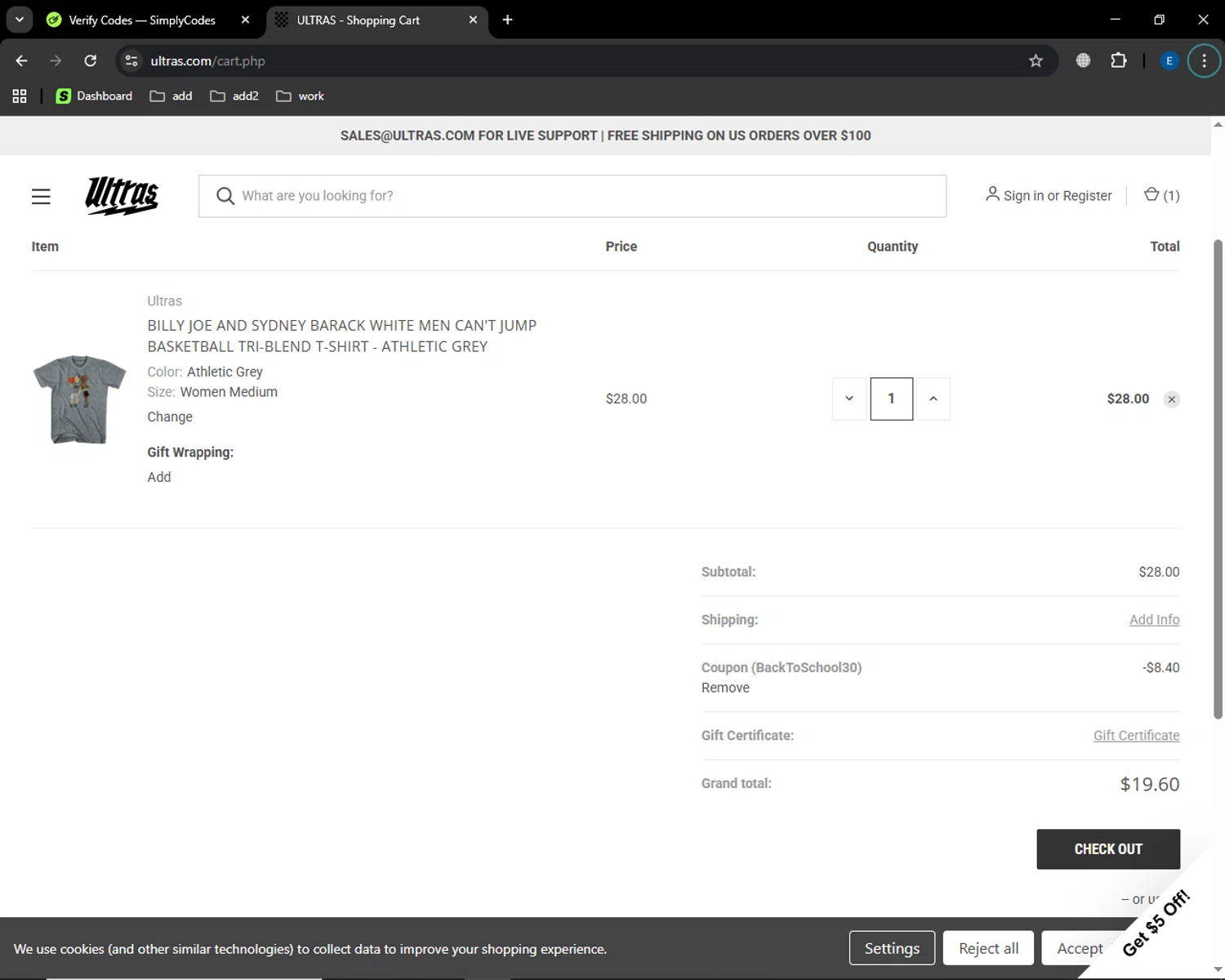Click the page vertical scrollbar
Screen dimensions: 1225x980
coord(1218,479)
